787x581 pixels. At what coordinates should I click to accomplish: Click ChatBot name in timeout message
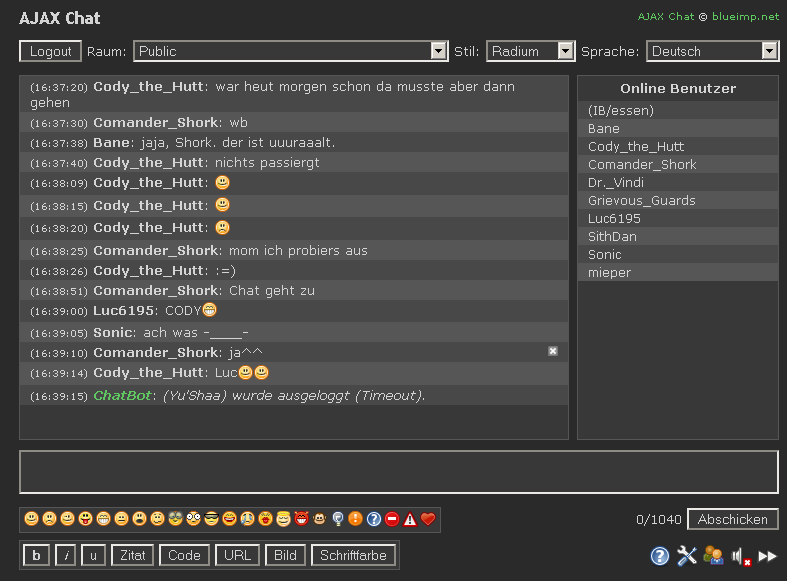tap(122, 396)
